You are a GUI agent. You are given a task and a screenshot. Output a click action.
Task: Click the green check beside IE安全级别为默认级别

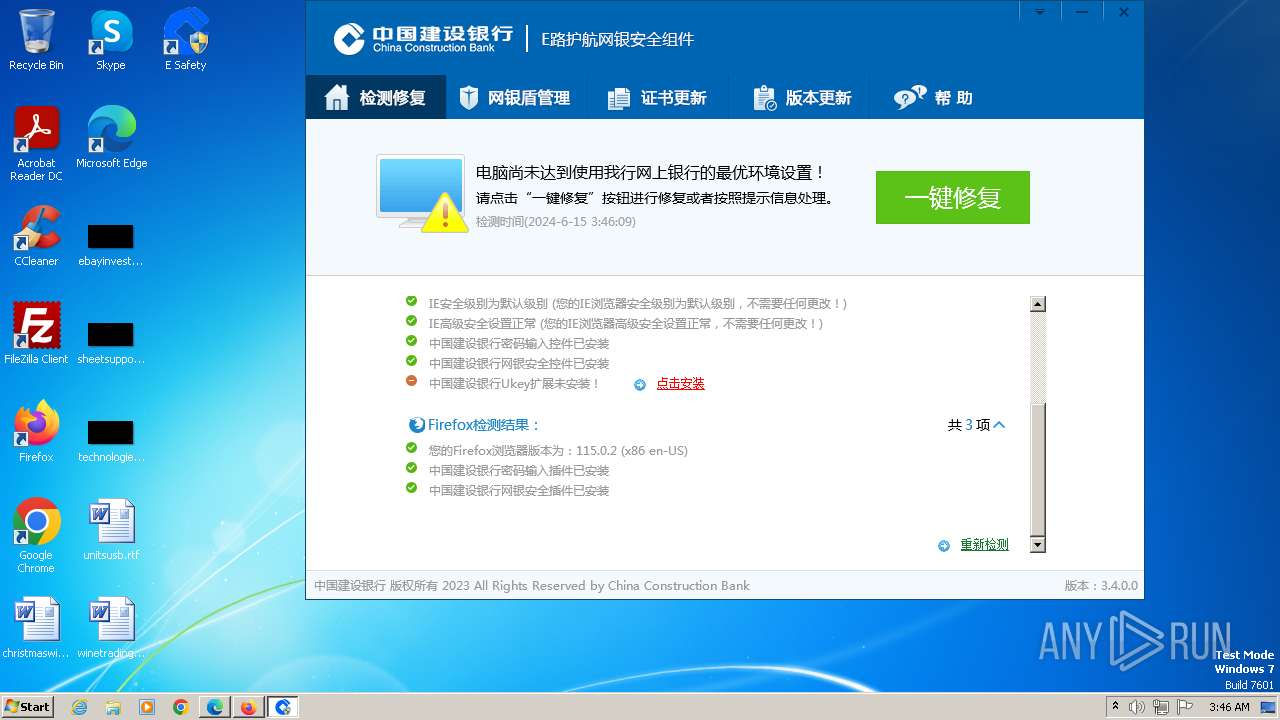(411, 301)
